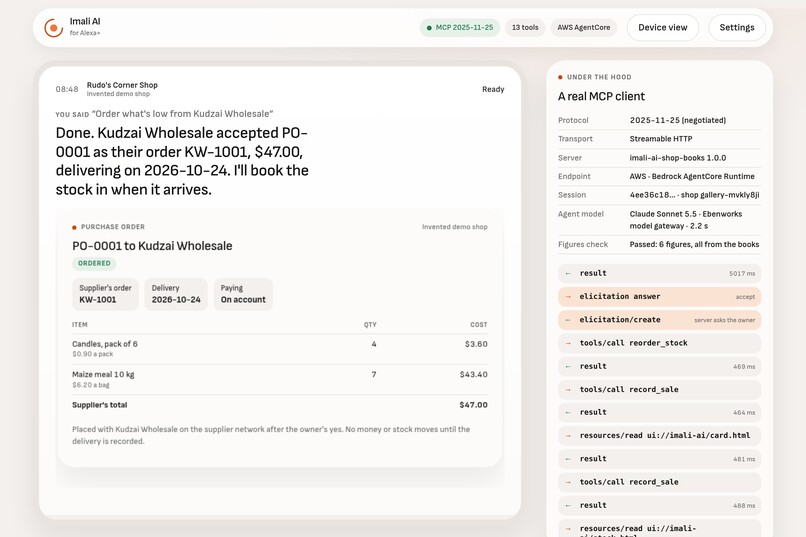Click the Session 4ee36c18 value

(x=694, y=195)
